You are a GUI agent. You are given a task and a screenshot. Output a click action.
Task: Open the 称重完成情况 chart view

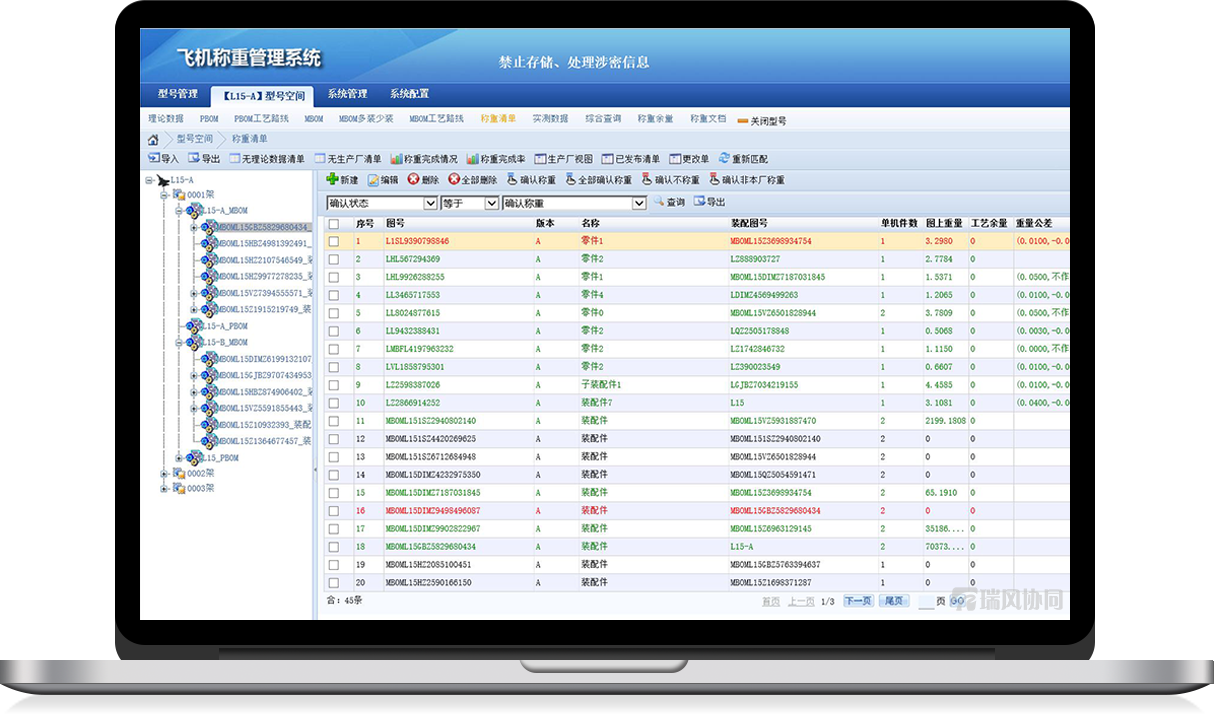click(x=429, y=158)
